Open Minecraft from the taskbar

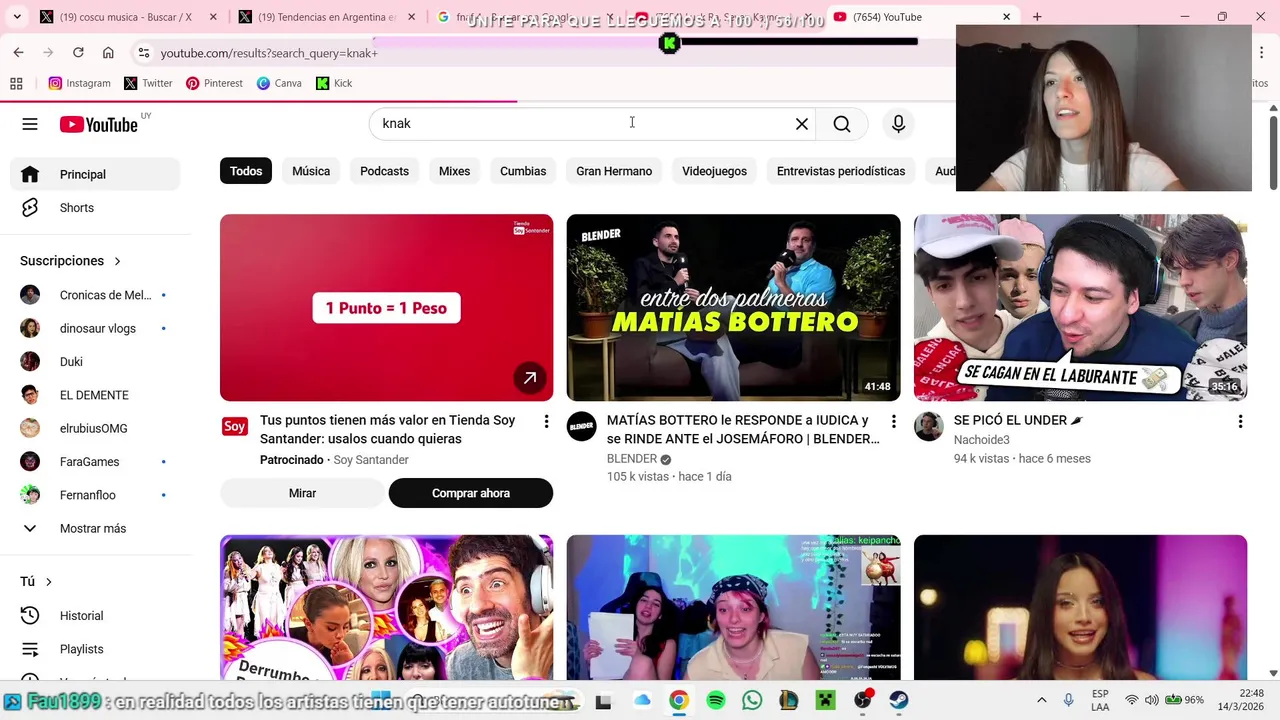(826, 701)
